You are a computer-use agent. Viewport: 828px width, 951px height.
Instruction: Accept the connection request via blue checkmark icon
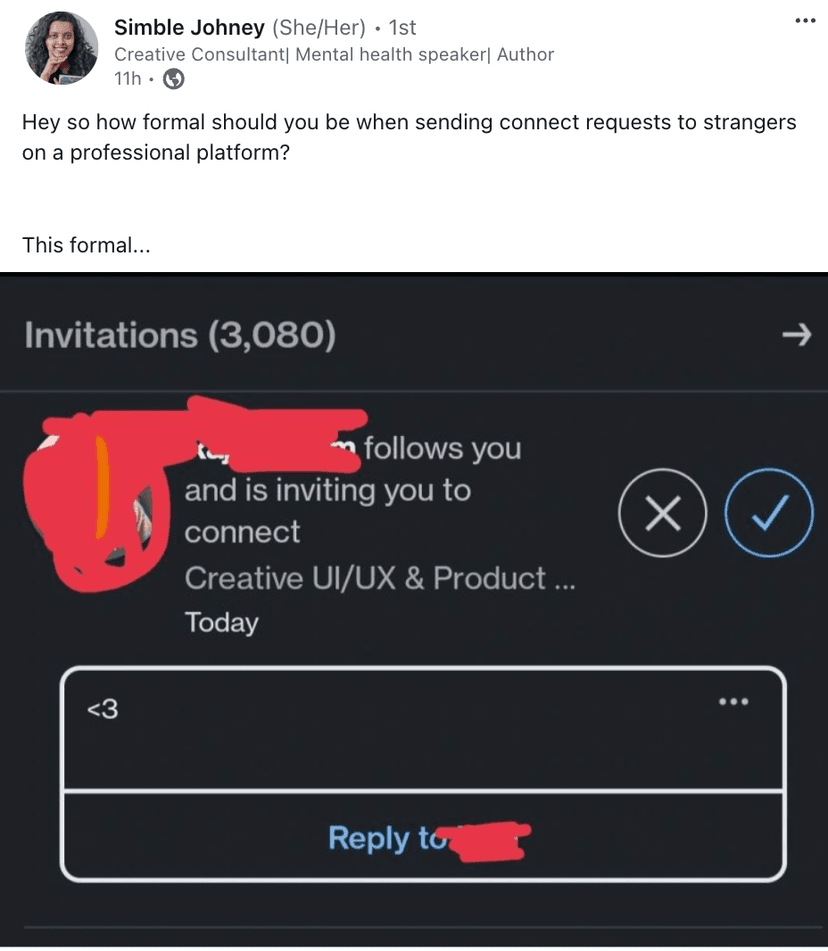768,512
